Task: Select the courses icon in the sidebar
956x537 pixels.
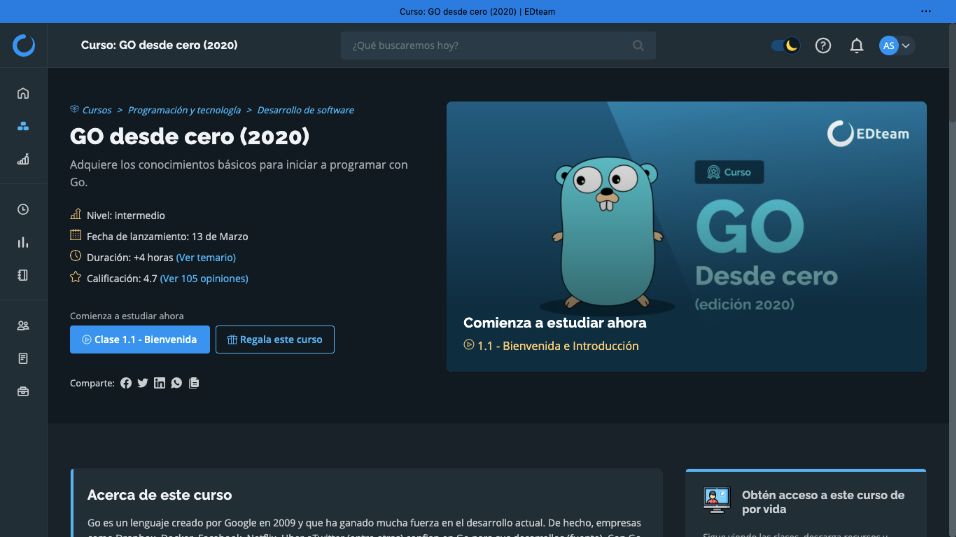Action: (x=23, y=126)
